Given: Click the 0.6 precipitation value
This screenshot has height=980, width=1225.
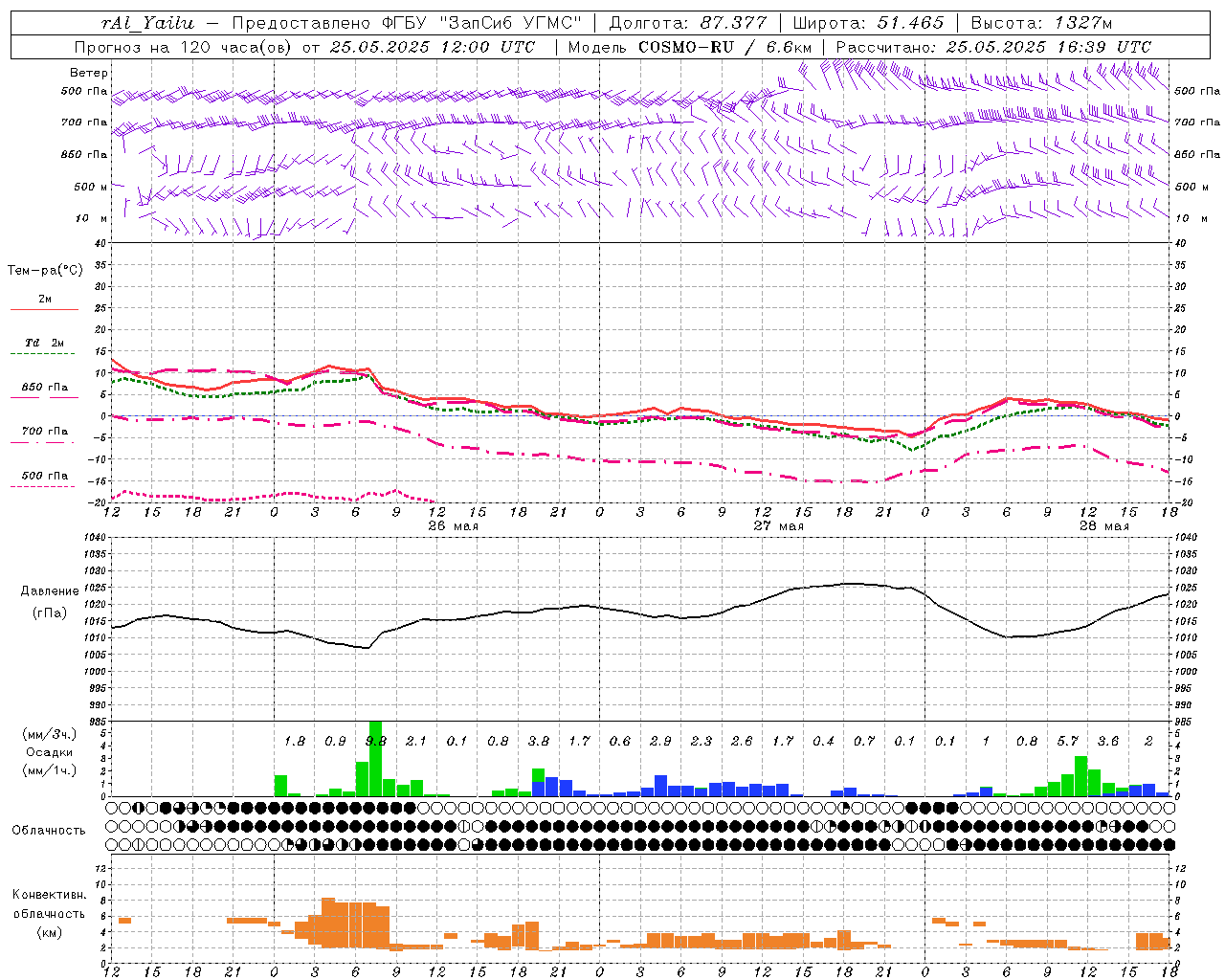Looking at the screenshot, I should pos(620,742).
